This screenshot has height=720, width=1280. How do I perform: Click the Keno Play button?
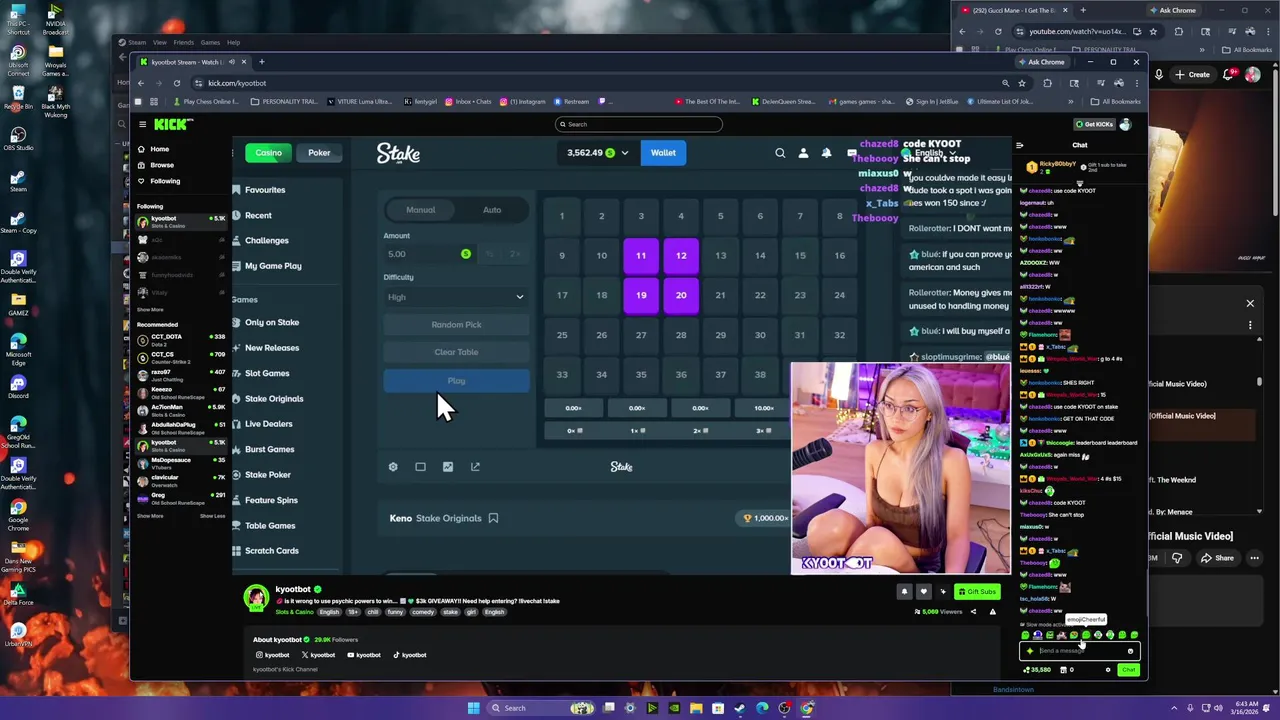456,381
